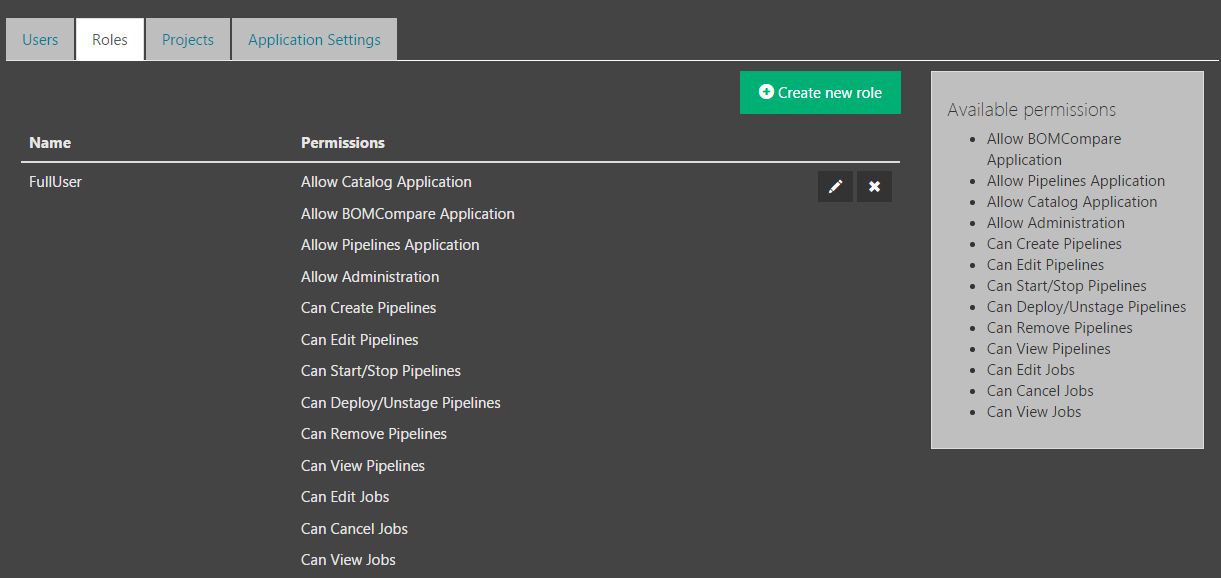Image resolution: width=1221 pixels, height=578 pixels.
Task: Click Can View Jobs in Available permissions
Action: 1034,412
